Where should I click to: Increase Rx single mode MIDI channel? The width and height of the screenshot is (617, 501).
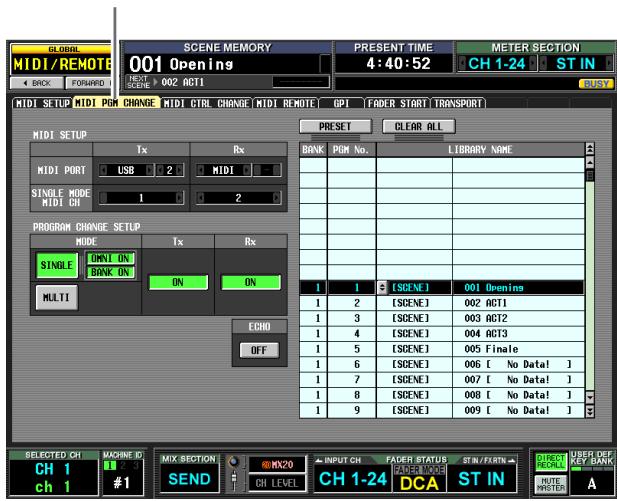277,198
